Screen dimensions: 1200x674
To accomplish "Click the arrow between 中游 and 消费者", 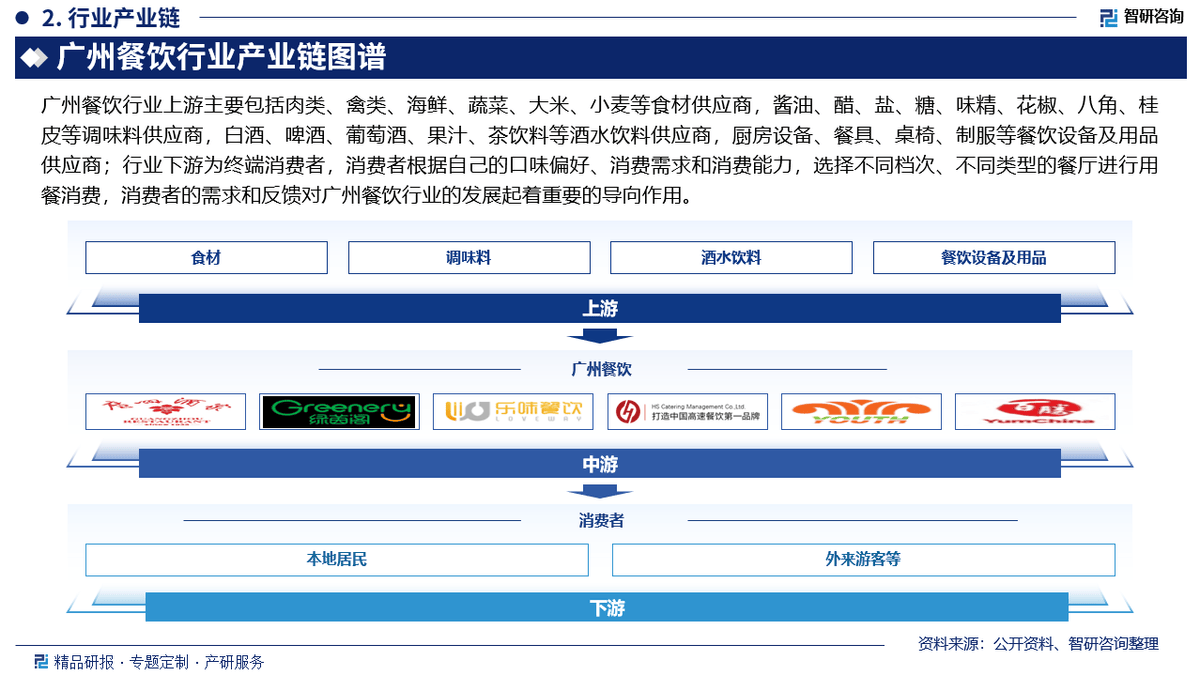I will tap(600, 491).
